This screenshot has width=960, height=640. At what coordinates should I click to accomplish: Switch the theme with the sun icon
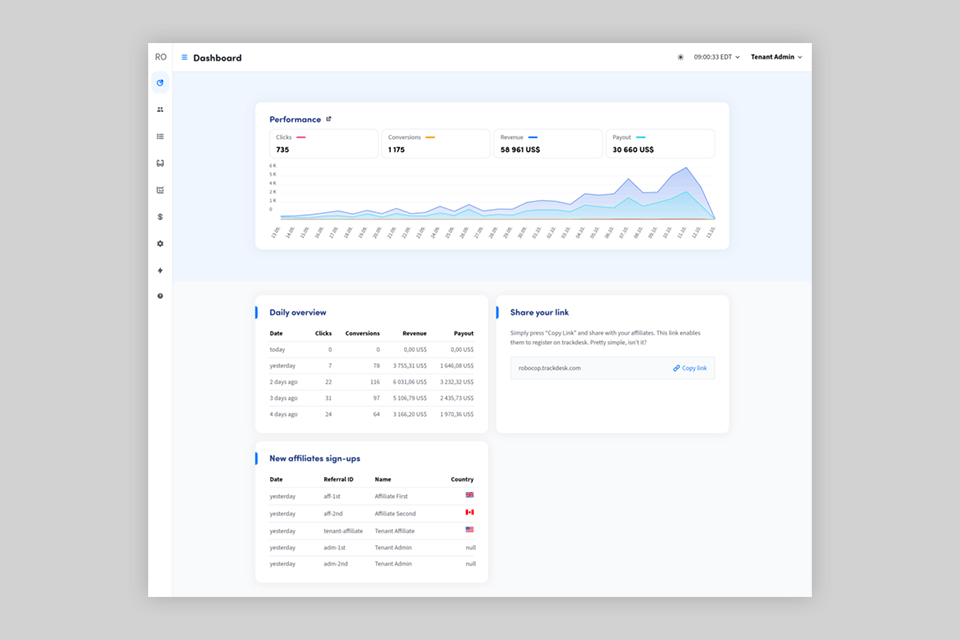680,57
